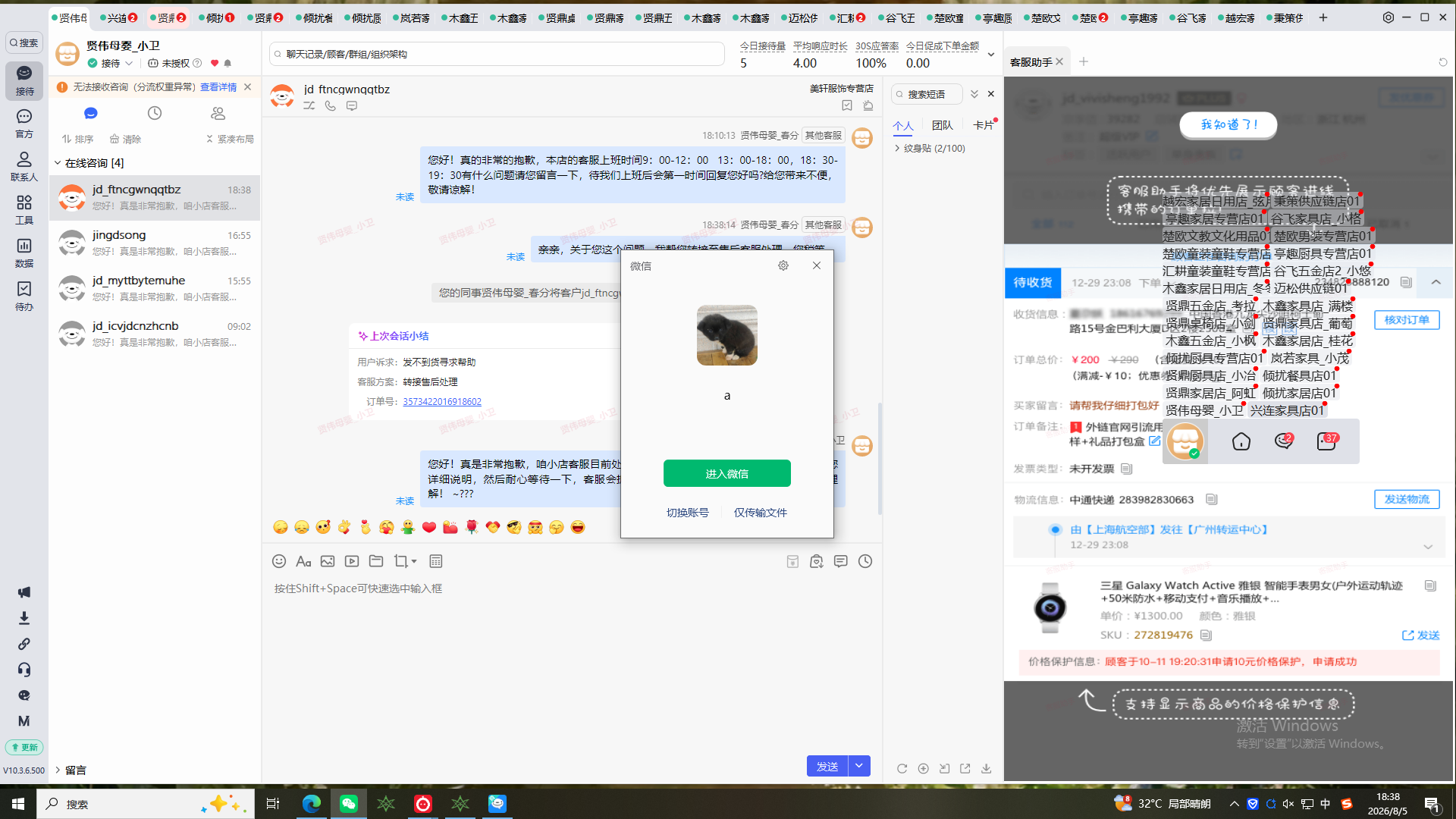Open order number link 3573422016918602
The width and height of the screenshot is (1456, 819).
click(442, 402)
